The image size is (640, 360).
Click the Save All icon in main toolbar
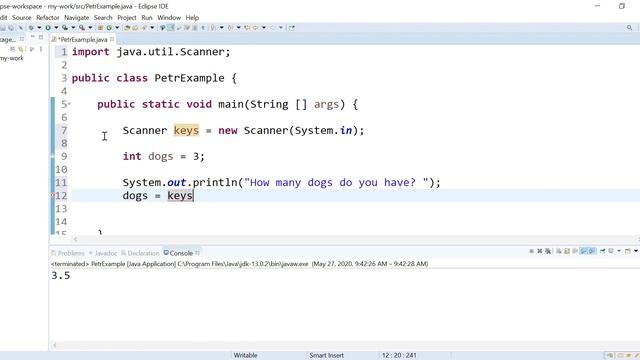click(11, 28)
